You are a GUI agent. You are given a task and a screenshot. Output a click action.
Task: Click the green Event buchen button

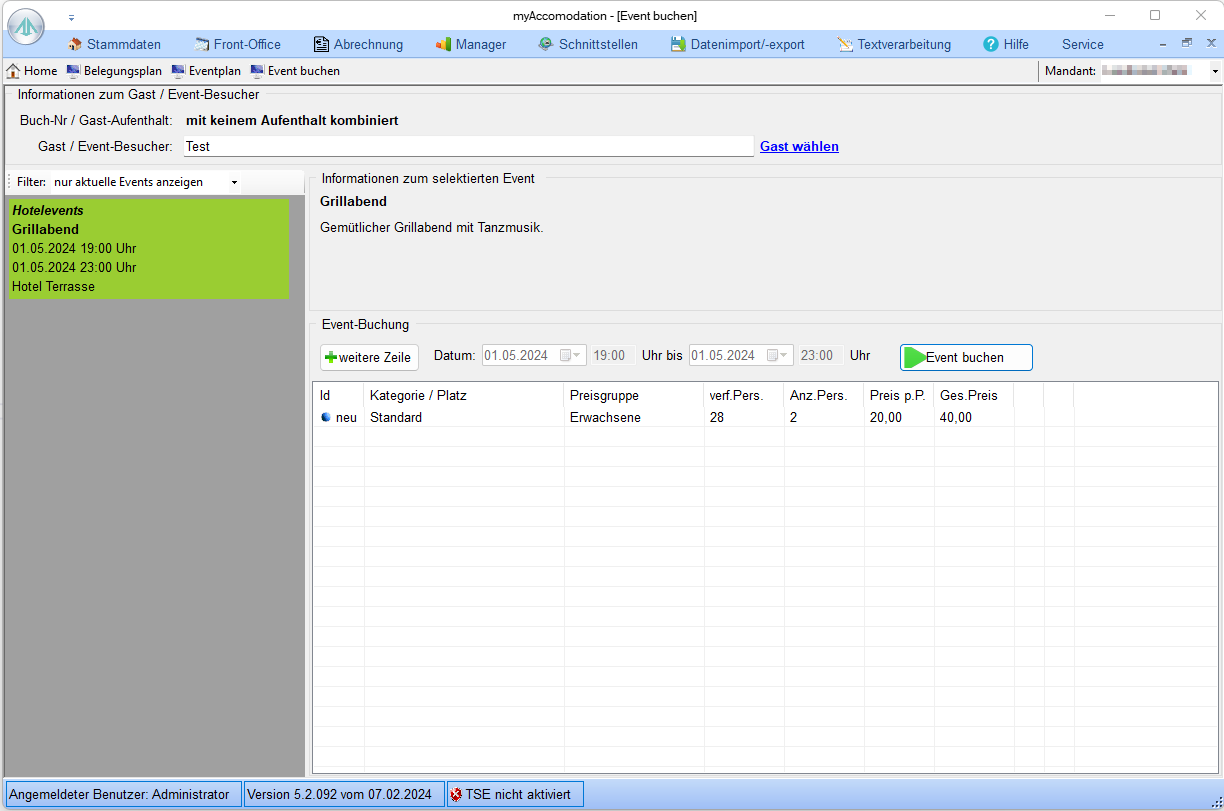[965, 357]
